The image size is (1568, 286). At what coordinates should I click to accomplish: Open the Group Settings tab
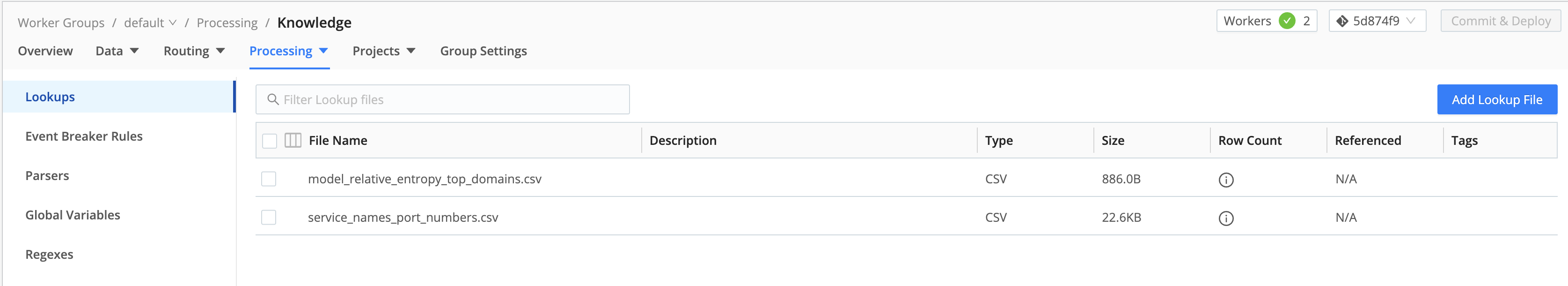[x=484, y=51]
